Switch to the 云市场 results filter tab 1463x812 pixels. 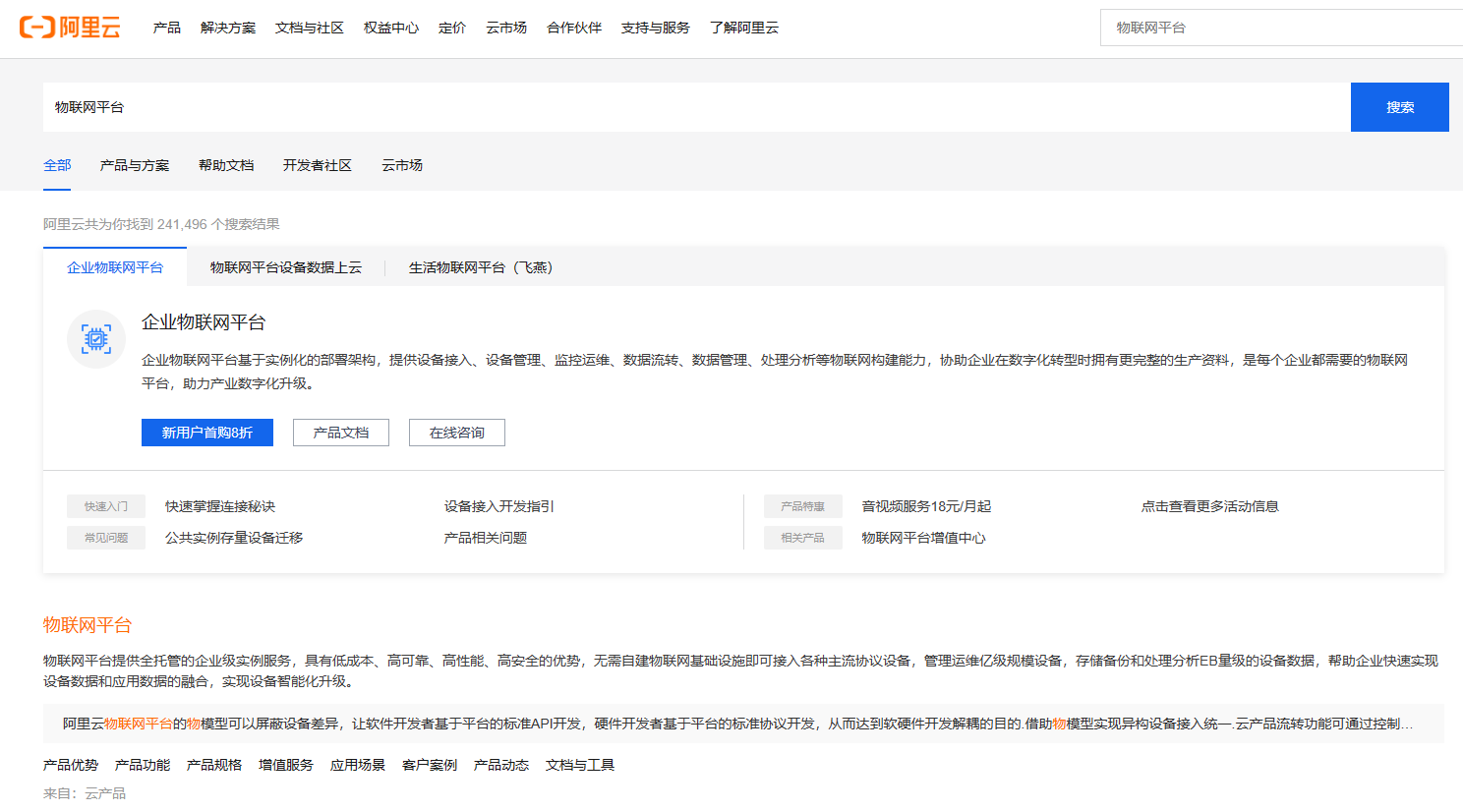pos(402,165)
